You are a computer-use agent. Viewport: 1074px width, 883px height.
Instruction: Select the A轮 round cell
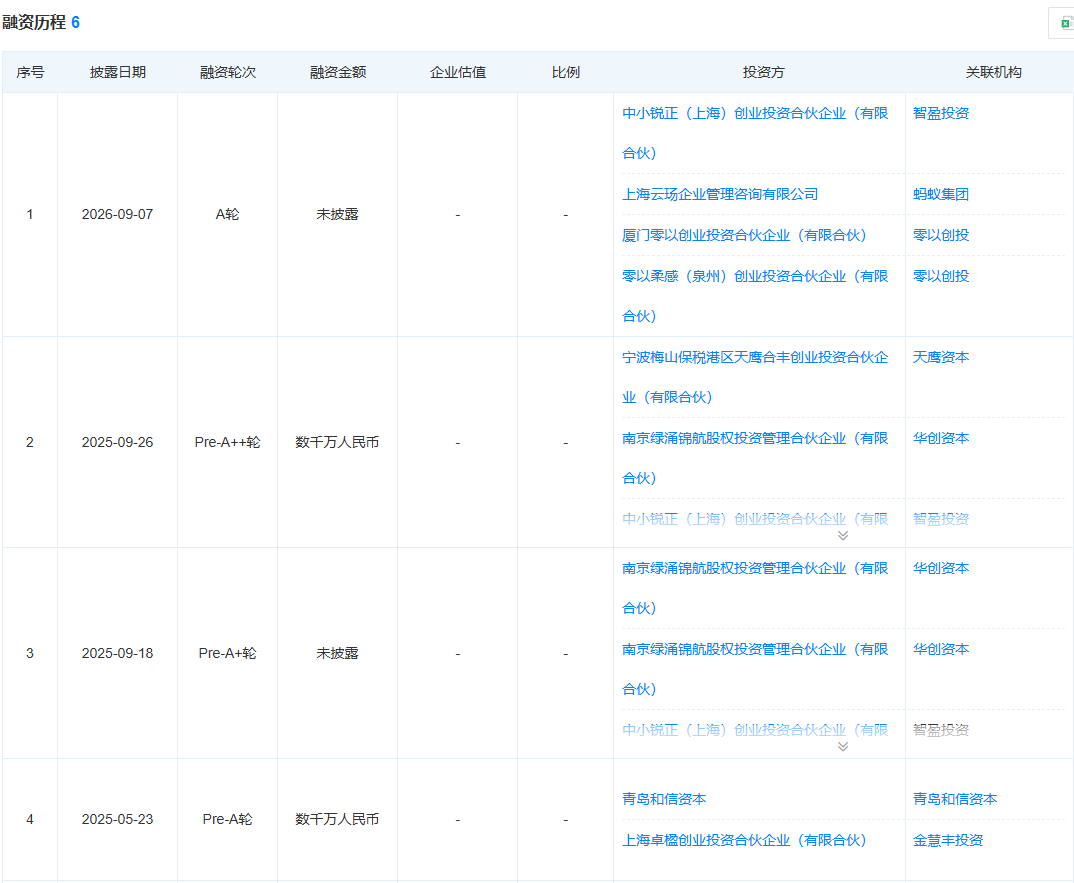[x=227, y=214]
